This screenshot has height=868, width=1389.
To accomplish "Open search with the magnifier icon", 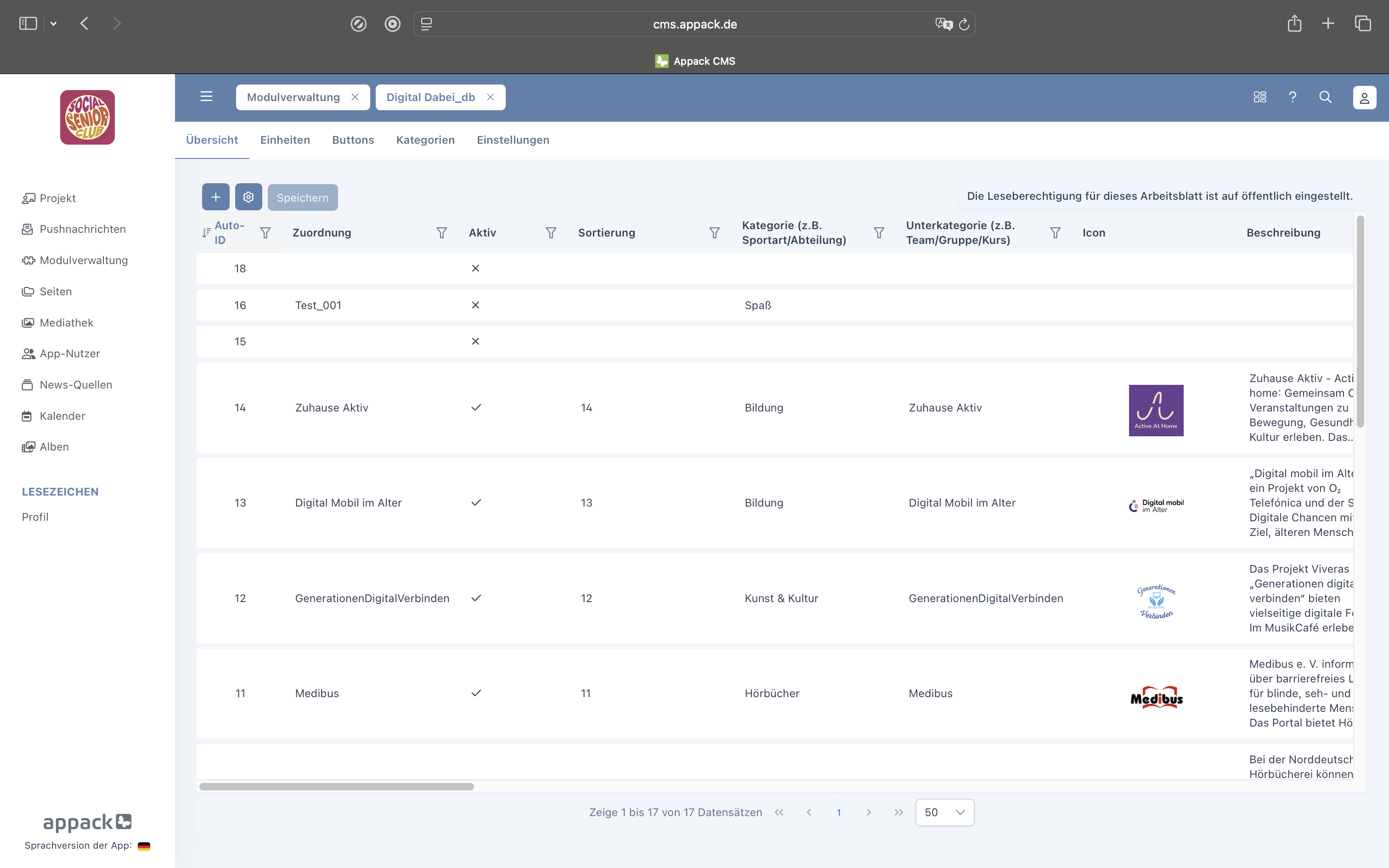I will (x=1325, y=97).
